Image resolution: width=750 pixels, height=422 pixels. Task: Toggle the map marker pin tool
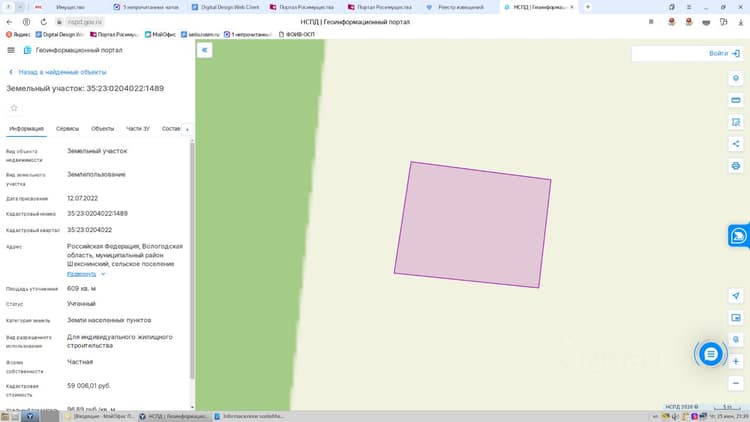pyautogui.click(x=736, y=78)
